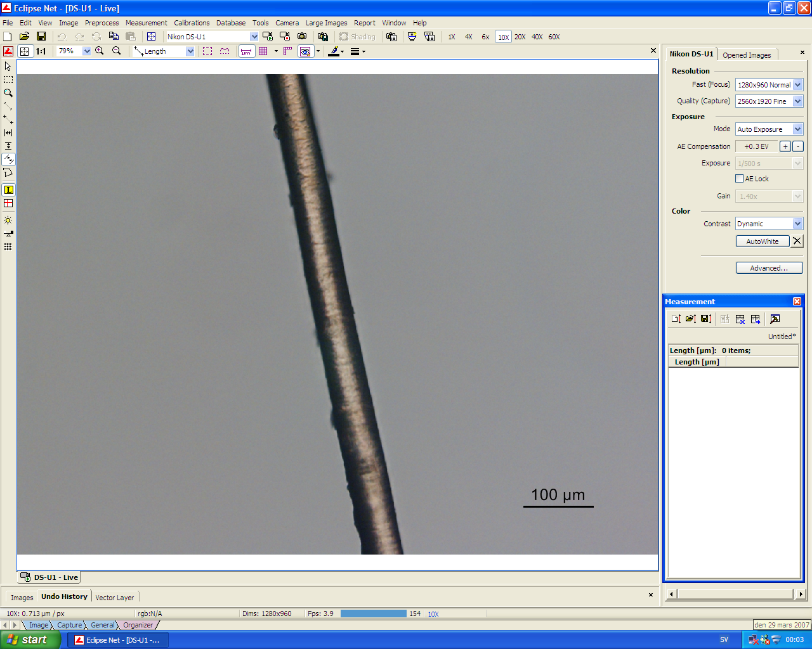This screenshot has height=649, width=812.
Task: Click the dashed rectangle ROI icon in second toolbar
Action: [x=207, y=51]
